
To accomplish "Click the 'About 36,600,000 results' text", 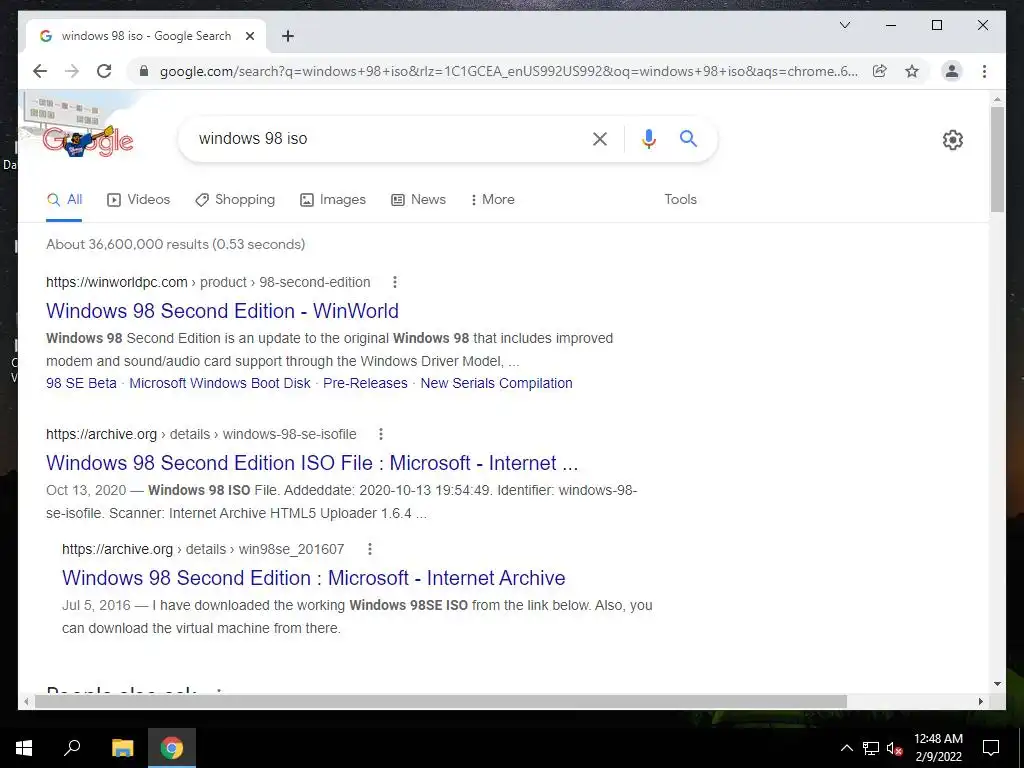I will click(x=175, y=244).
